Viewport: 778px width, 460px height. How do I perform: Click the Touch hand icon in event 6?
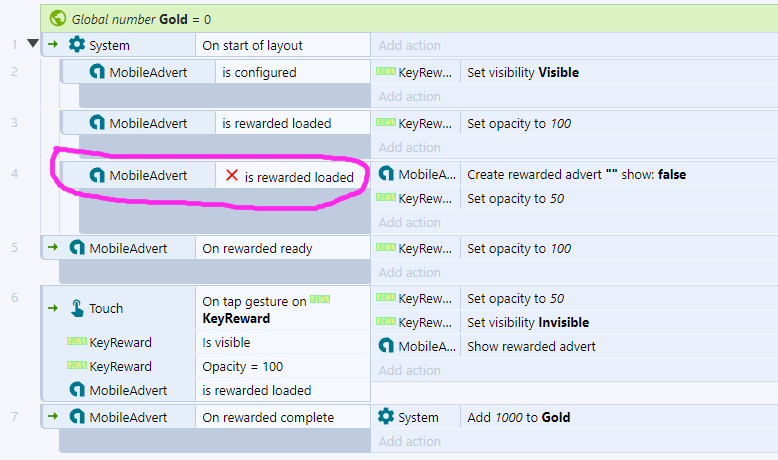(x=76, y=308)
